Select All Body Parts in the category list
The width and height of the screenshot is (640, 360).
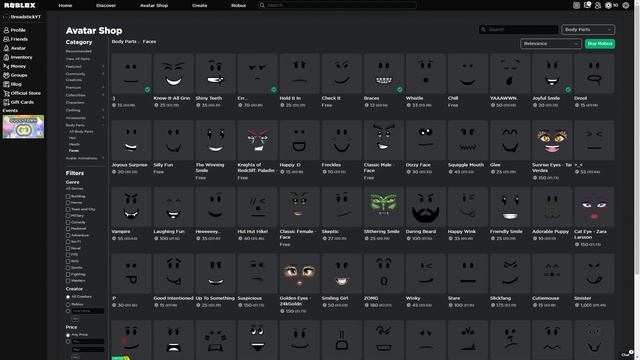point(81,132)
